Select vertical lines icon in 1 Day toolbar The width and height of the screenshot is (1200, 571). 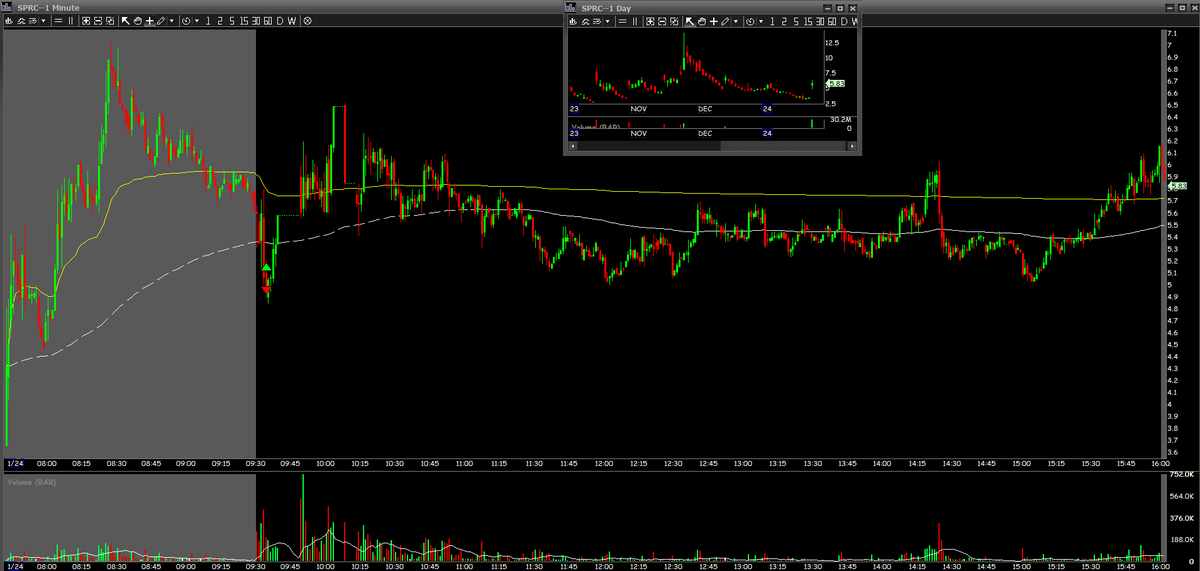point(635,21)
